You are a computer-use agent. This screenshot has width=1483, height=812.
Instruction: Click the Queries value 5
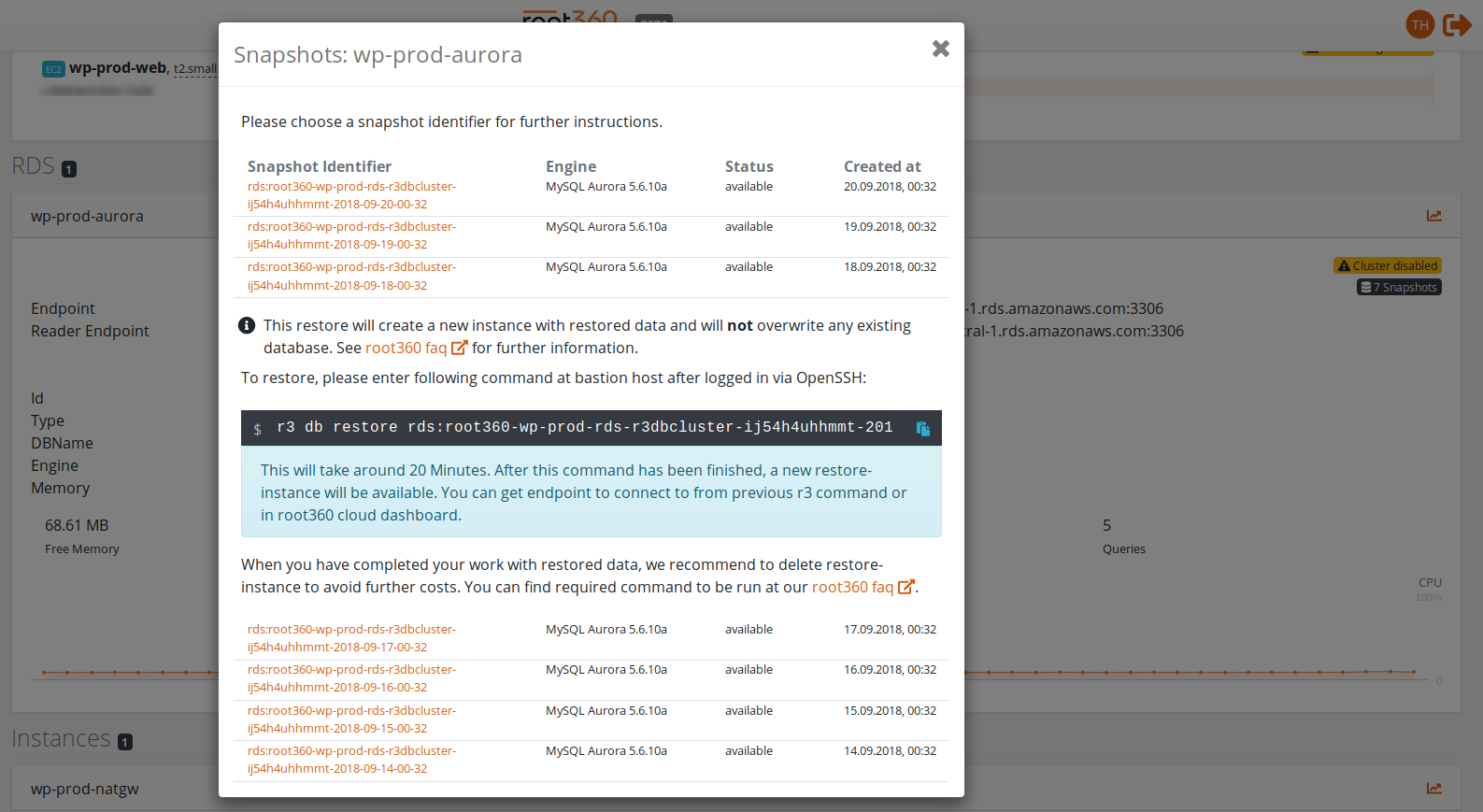click(1106, 525)
